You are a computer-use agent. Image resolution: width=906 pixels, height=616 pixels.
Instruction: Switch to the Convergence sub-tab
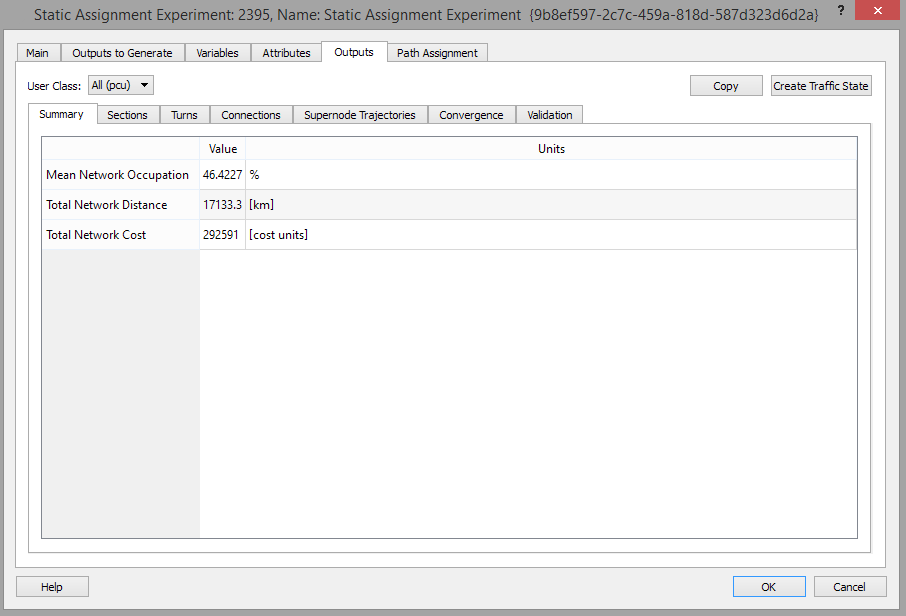pyautogui.click(x=471, y=114)
